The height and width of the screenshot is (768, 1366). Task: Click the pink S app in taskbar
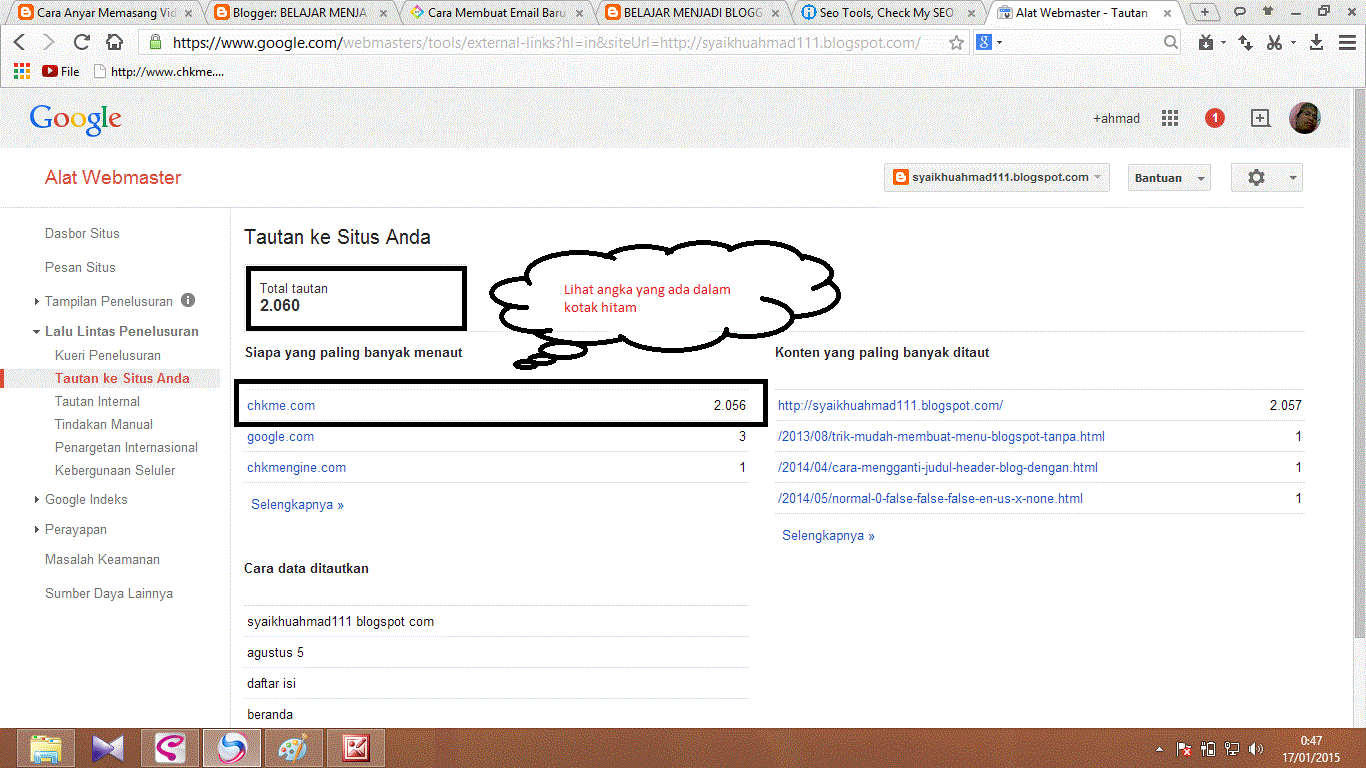[170, 748]
